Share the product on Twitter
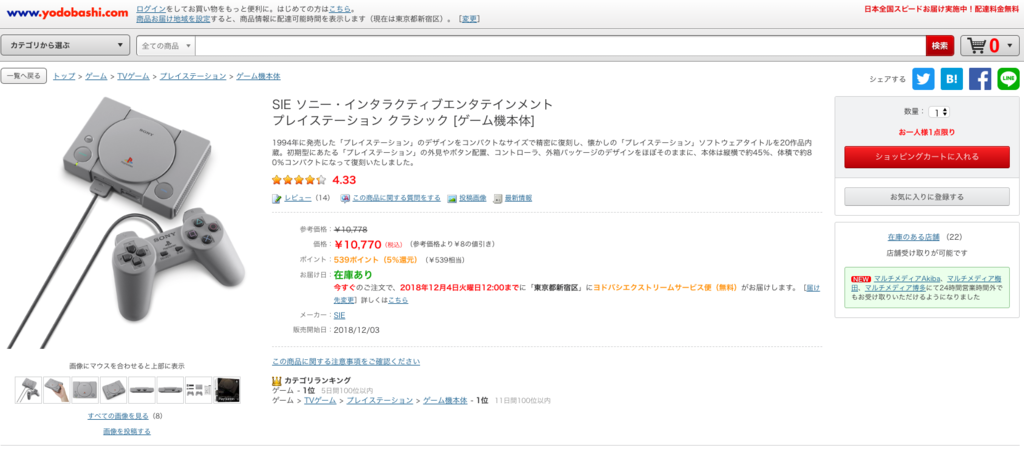This screenshot has height=453, width=1024. pyautogui.click(x=923, y=79)
